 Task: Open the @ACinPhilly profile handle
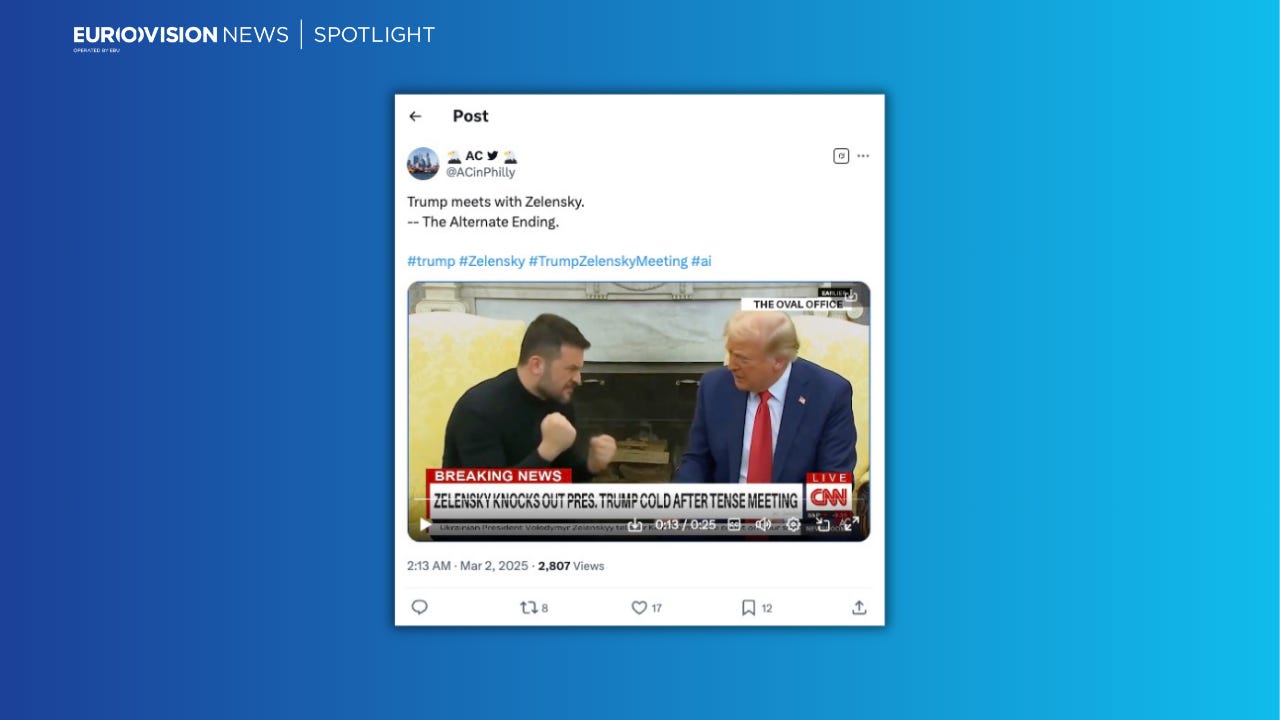coord(481,172)
